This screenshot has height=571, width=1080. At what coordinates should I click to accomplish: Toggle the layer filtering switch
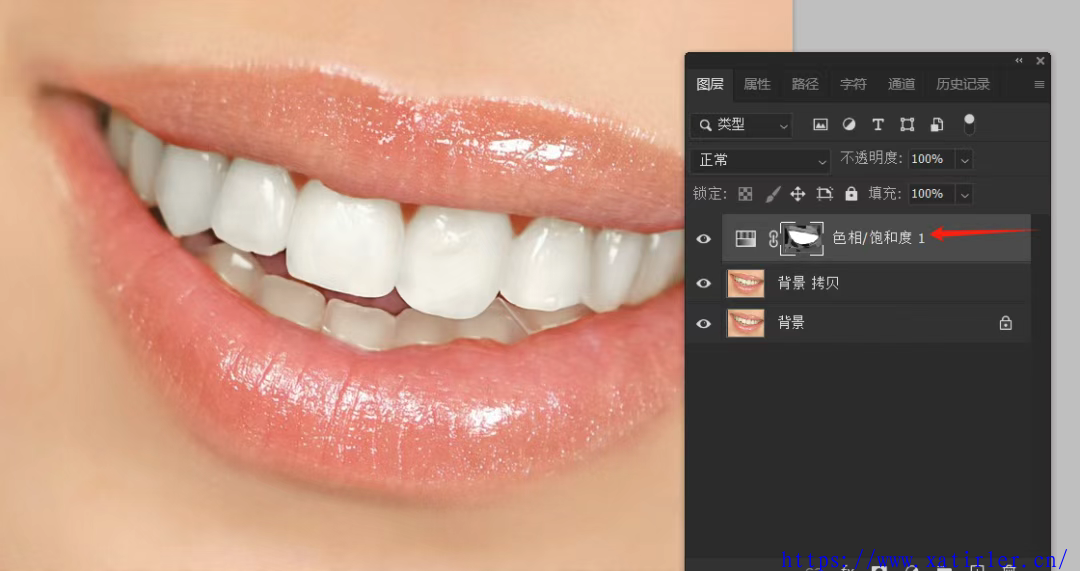[x=968, y=124]
